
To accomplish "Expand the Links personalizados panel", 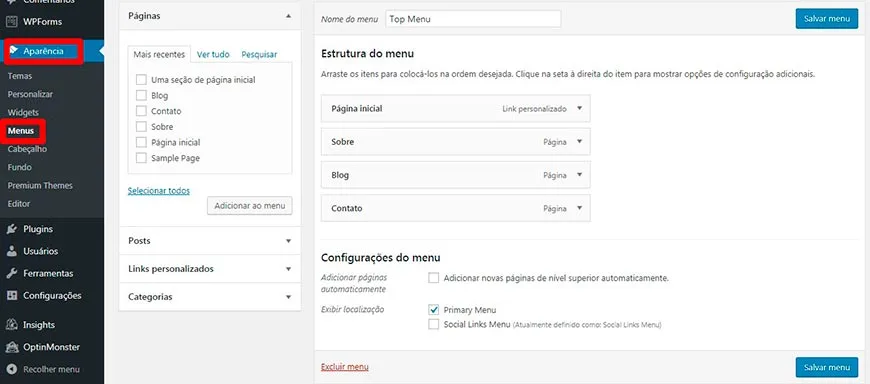I will 288,269.
